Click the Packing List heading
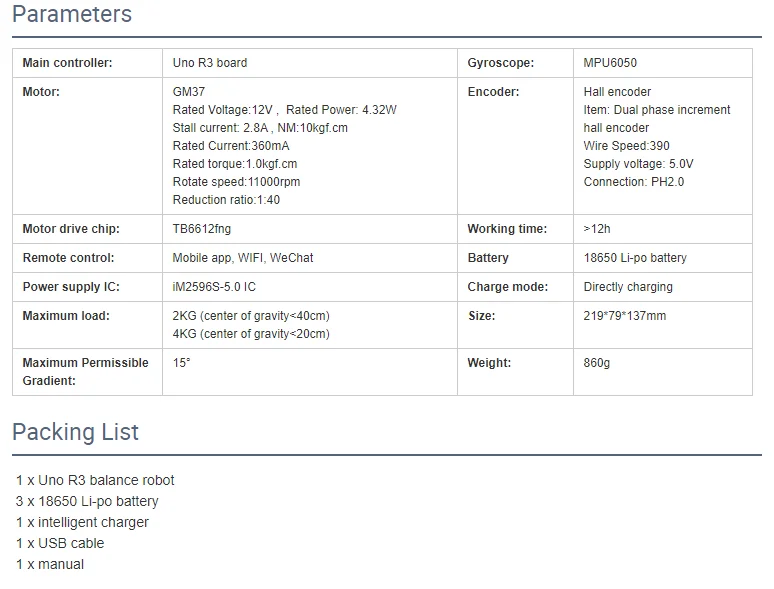Screen dimensions: 774x589 76,432
